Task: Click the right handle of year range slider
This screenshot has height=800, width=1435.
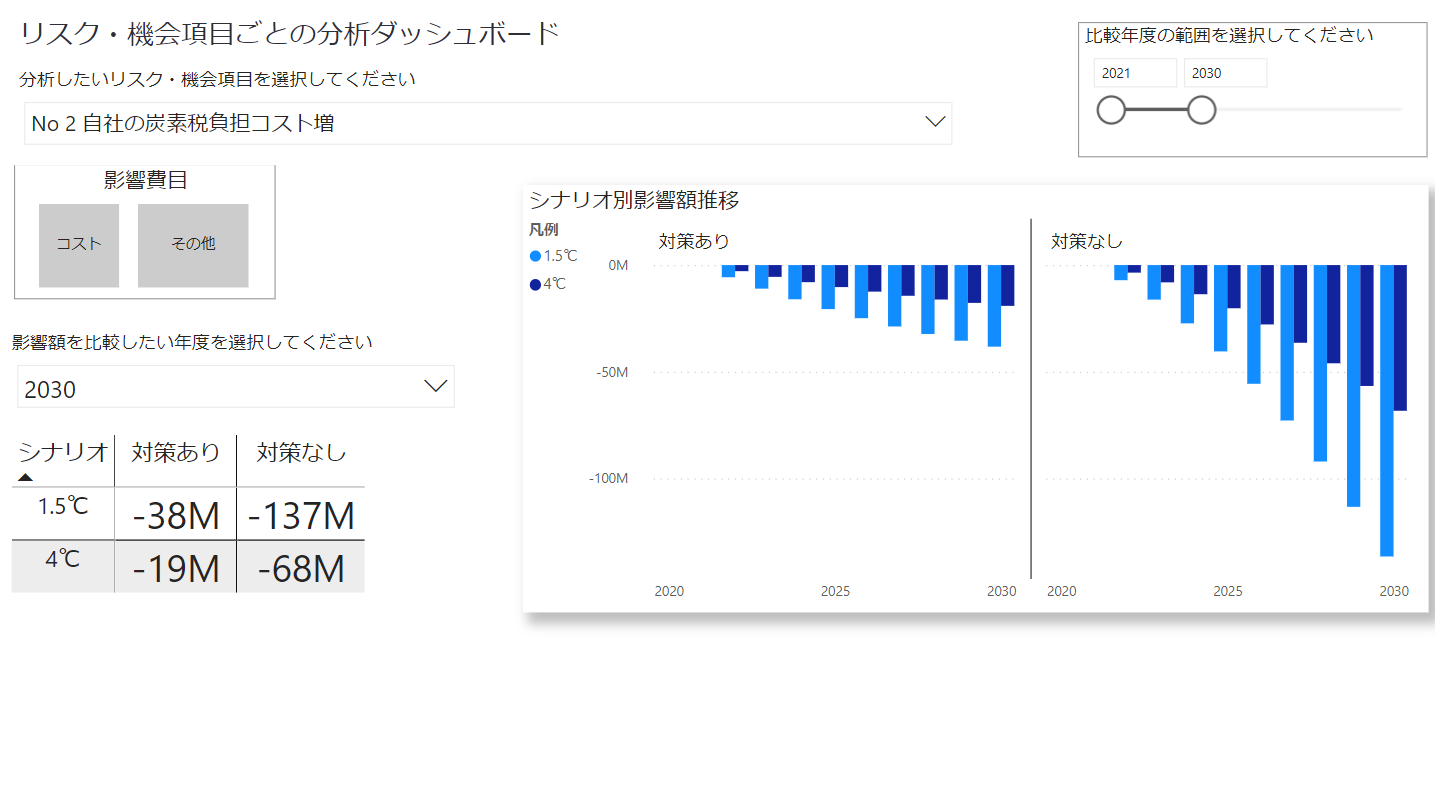Action: [x=1201, y=110]
